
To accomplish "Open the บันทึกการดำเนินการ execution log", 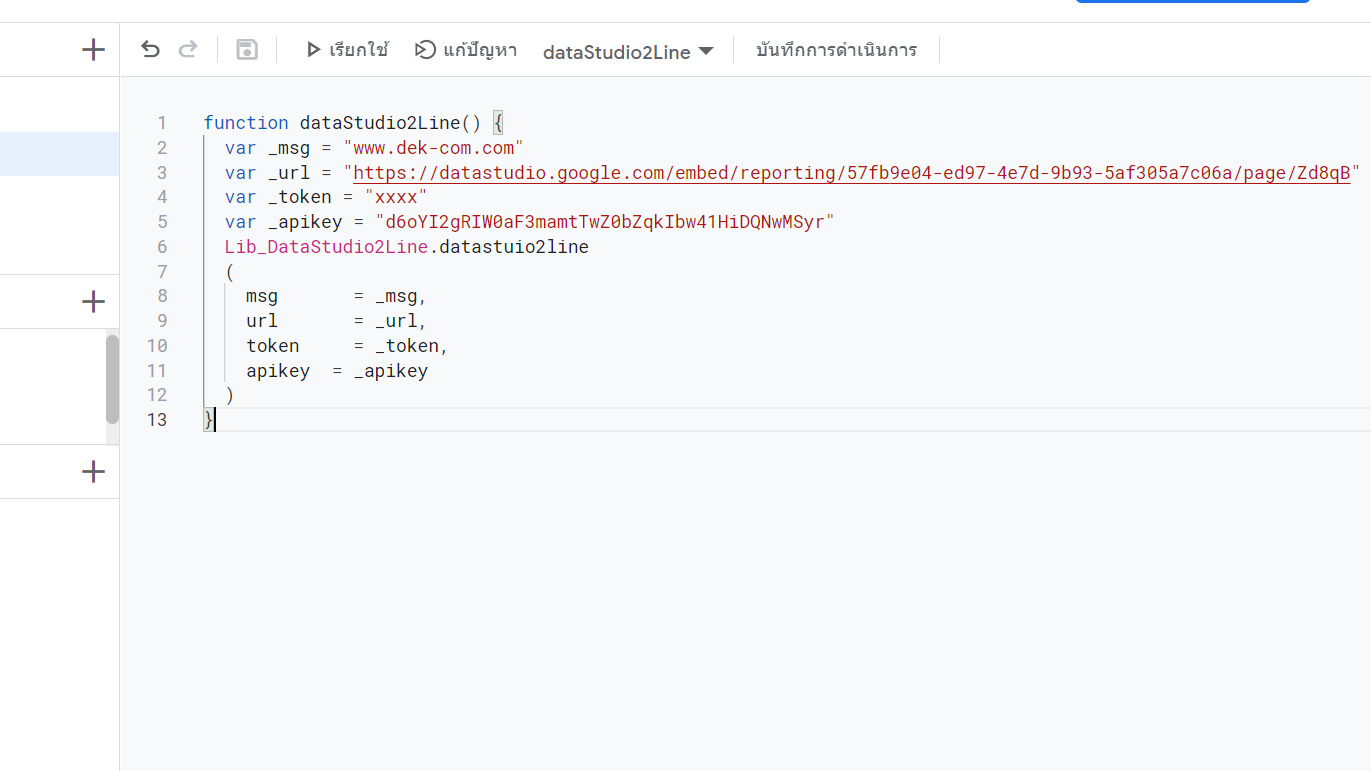I will (836, 50).
